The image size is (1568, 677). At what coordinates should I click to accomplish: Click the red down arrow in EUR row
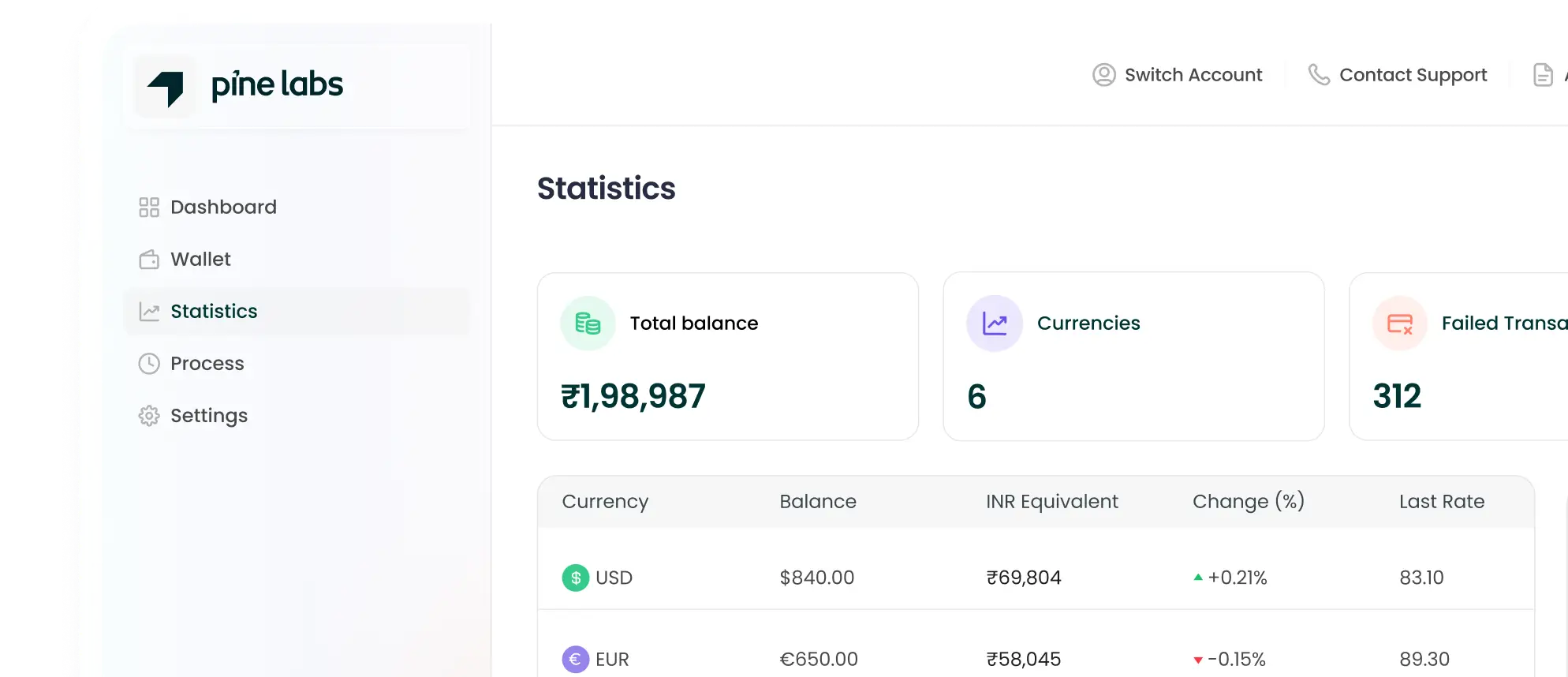point(1198,660)
